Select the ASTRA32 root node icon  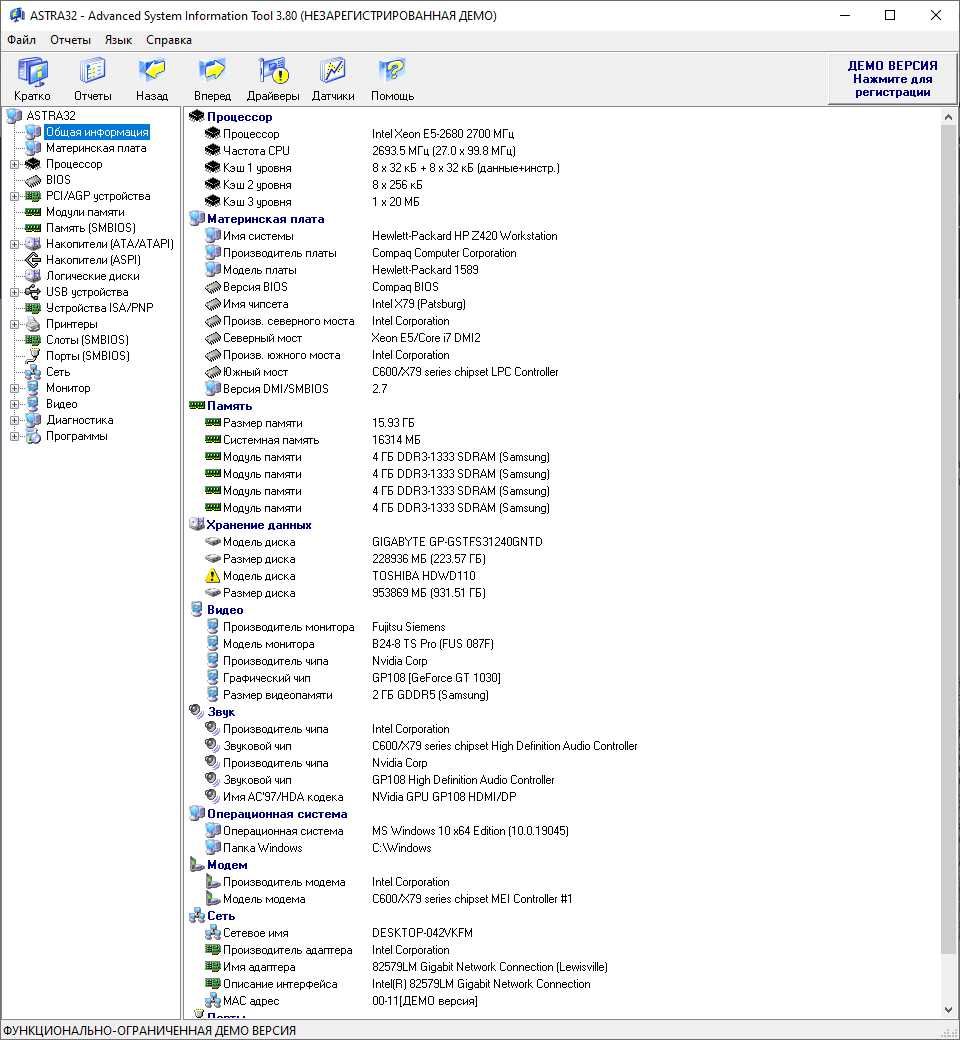click(x=14, y=116)
